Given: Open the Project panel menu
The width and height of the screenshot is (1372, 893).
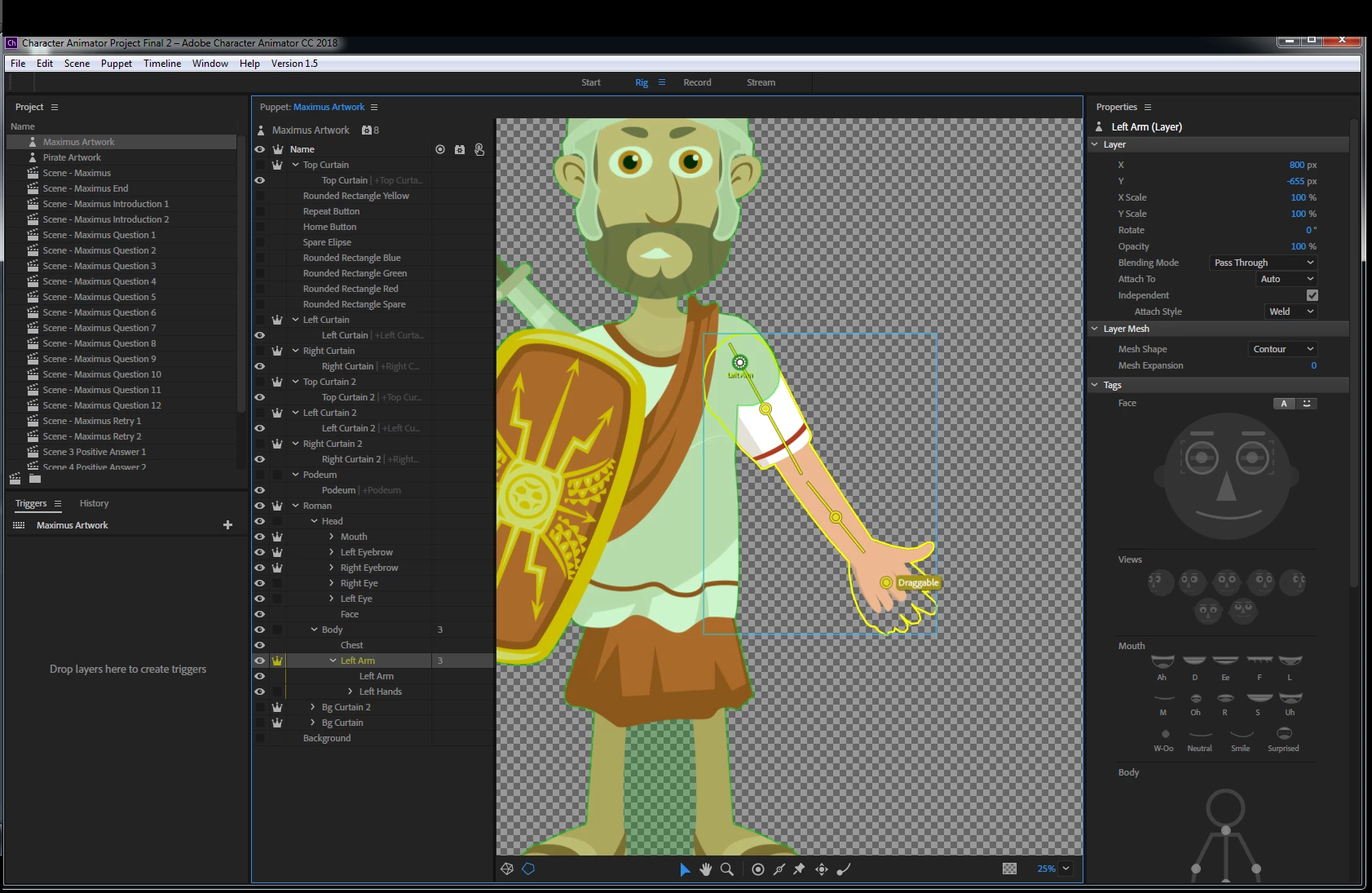Looking at the screenshot, I should click(55, 107).
